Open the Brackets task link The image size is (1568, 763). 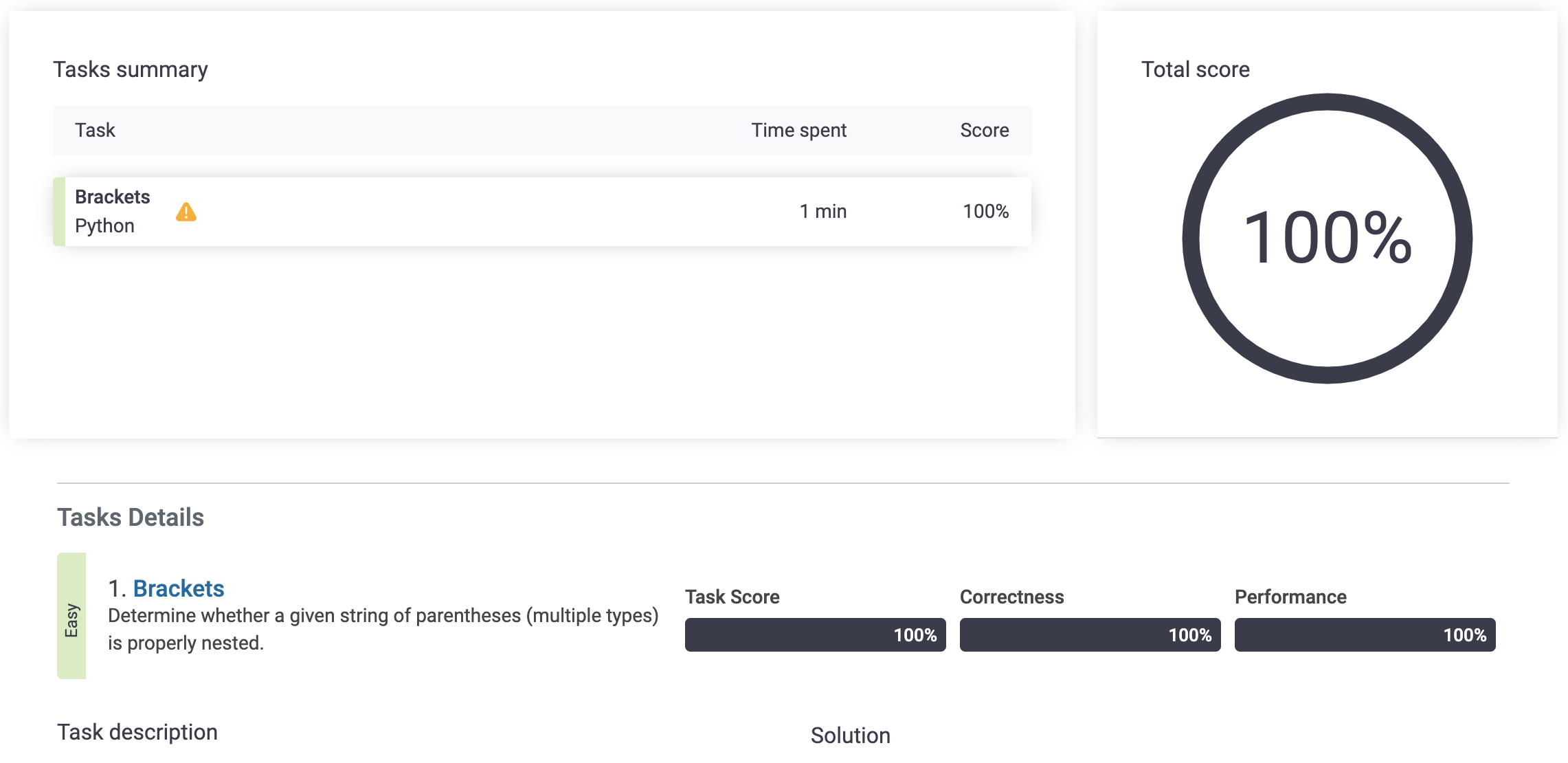click(x=178, y=588)
